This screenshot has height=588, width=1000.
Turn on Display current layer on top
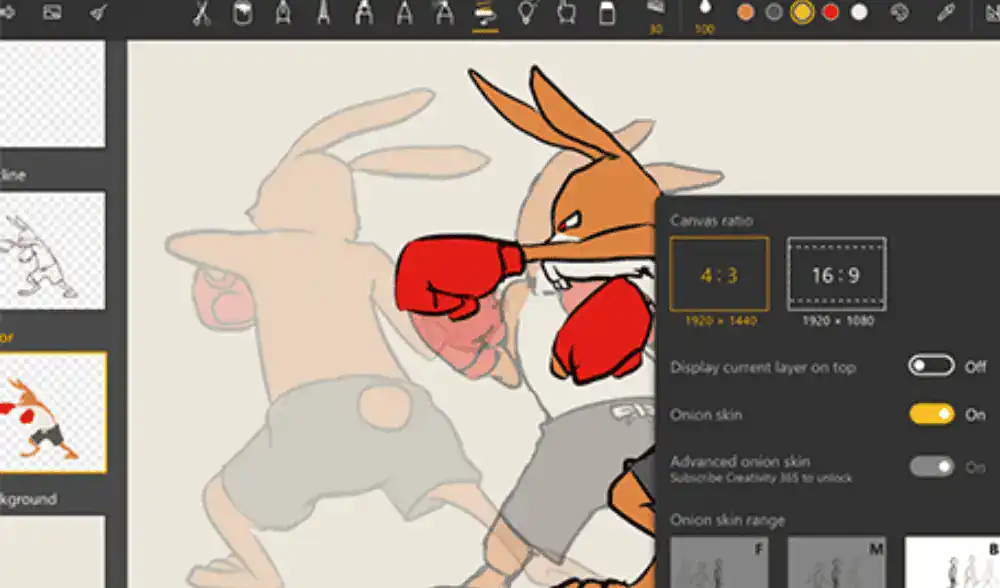pos(931,366)
